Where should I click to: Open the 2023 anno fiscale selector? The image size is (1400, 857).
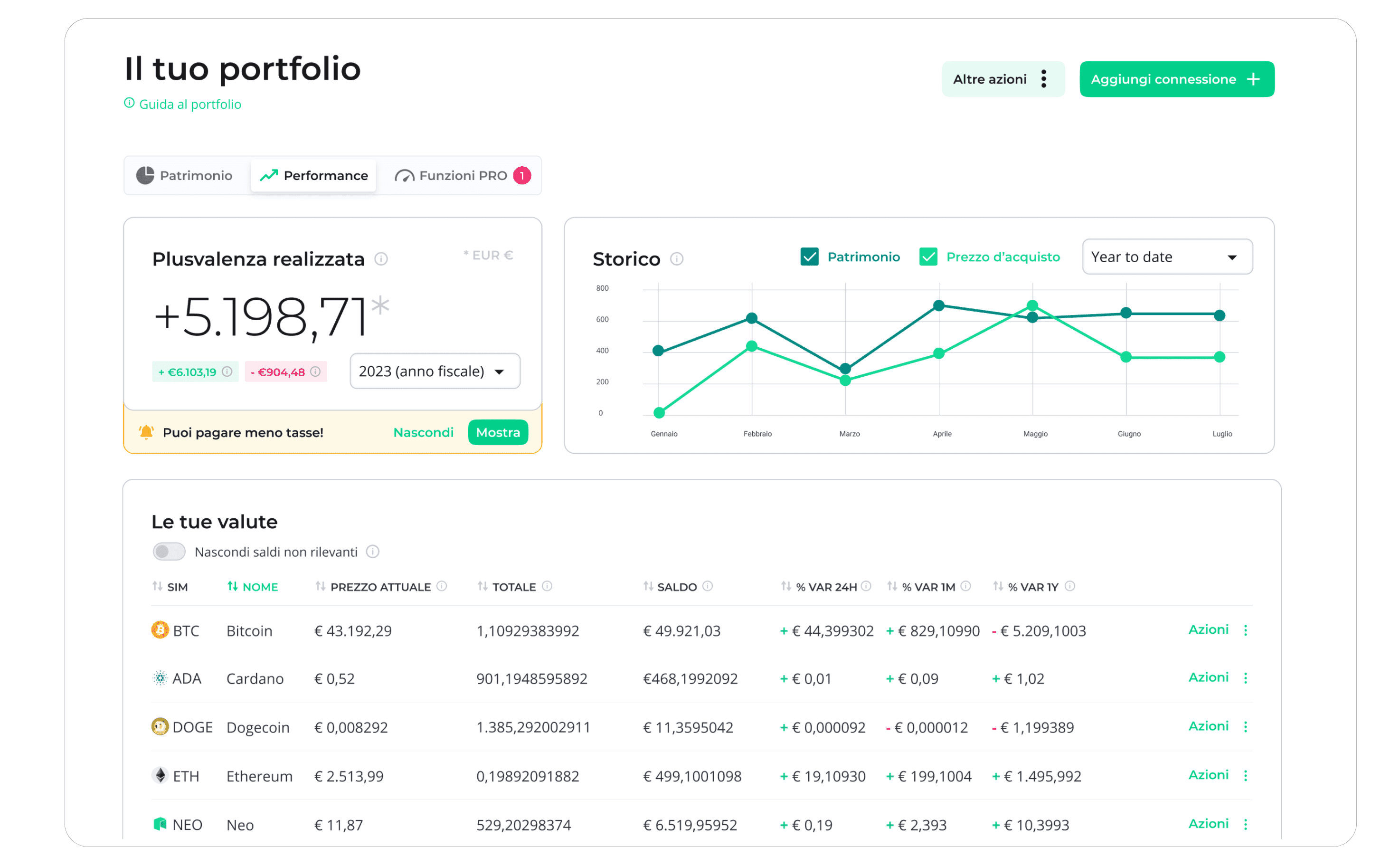pyautogui.click(x=434, y=371)
